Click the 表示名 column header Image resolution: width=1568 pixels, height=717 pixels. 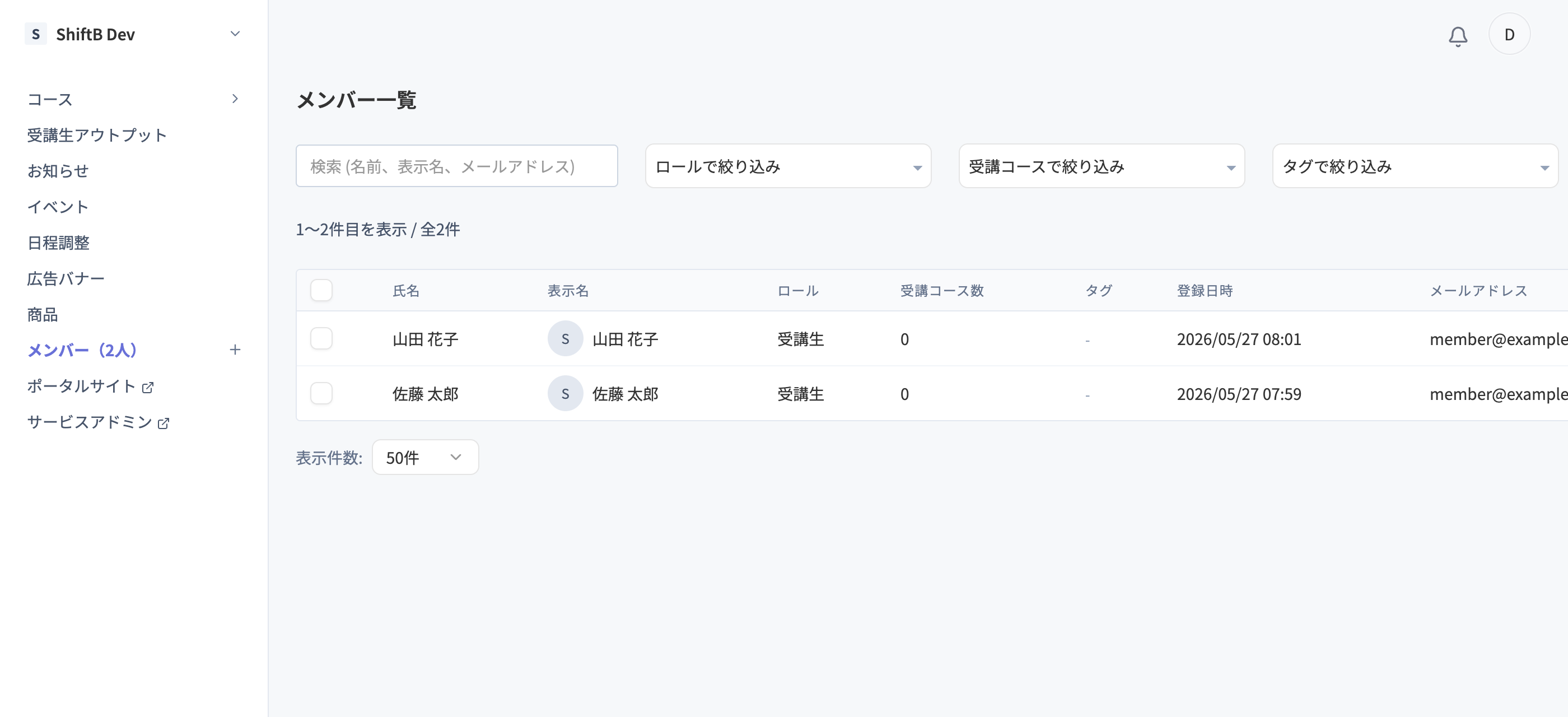click(x=568, y=291)
